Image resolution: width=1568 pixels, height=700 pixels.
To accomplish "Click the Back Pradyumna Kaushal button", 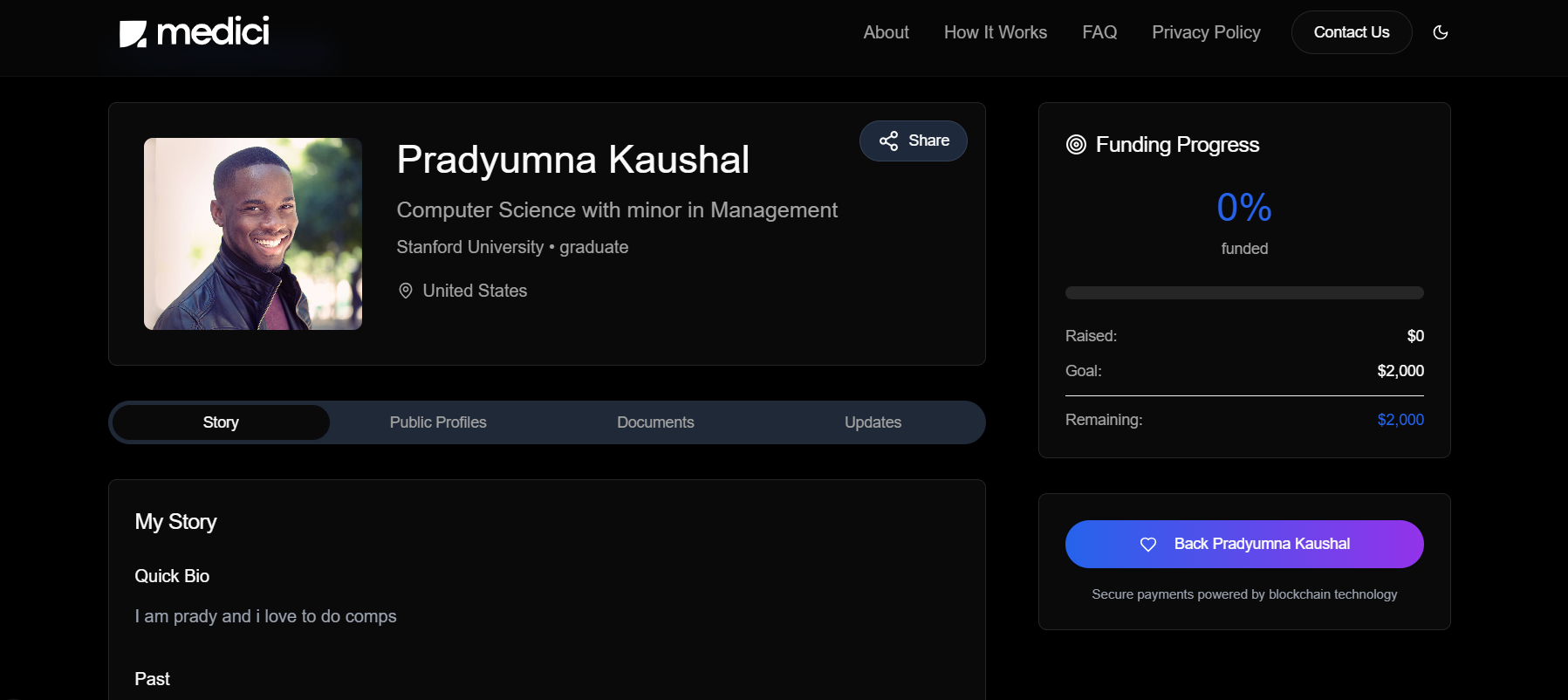I will [1243, 544].
